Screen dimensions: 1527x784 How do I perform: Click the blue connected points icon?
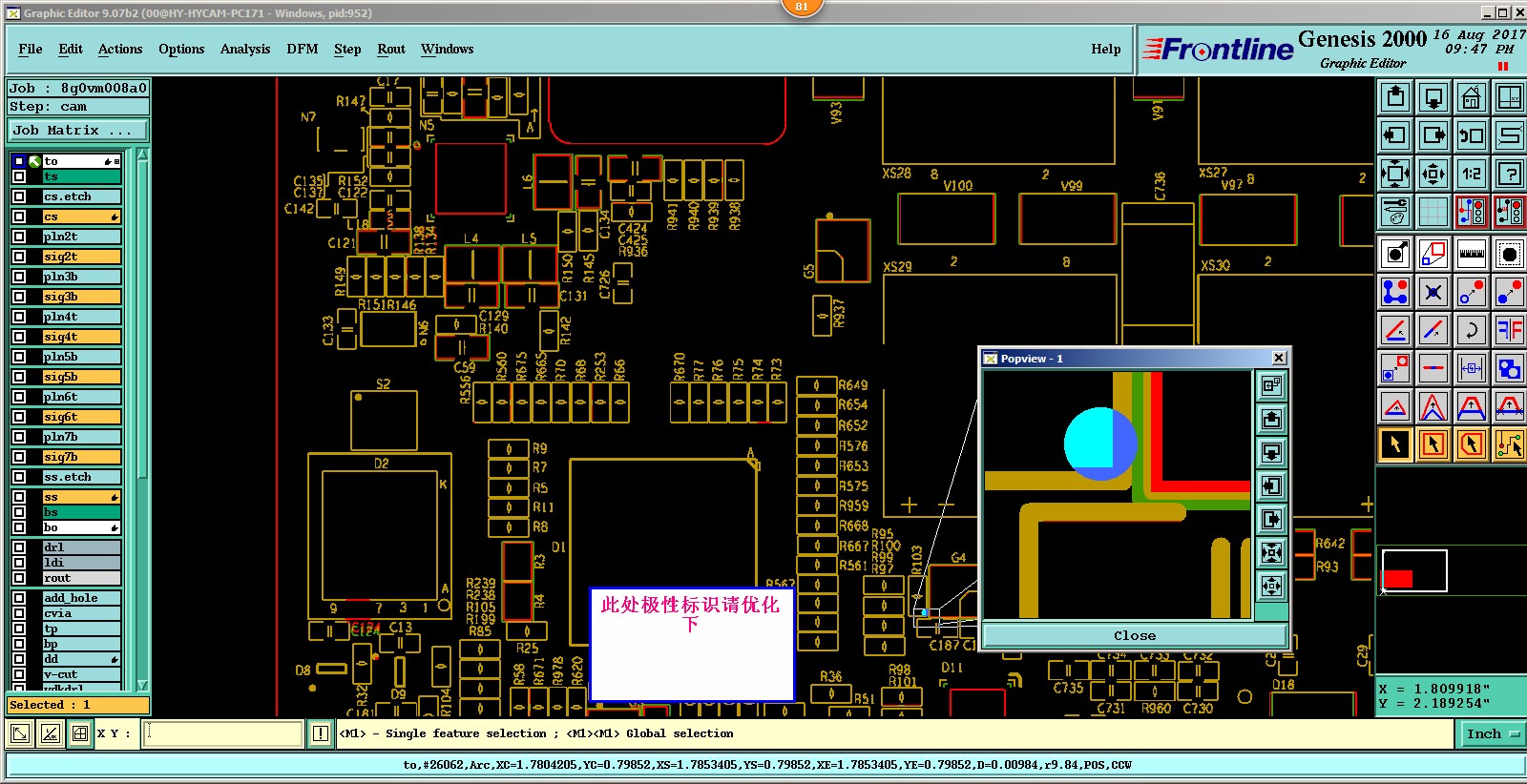click(1395, 292)
